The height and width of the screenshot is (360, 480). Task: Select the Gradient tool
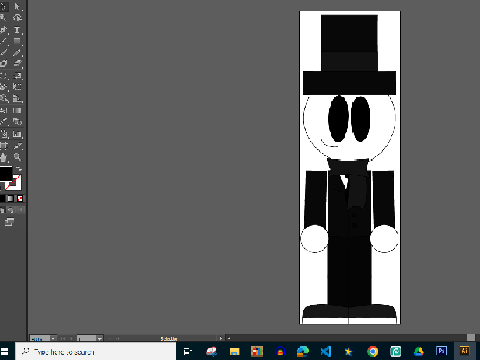click(x=17, y=110)
